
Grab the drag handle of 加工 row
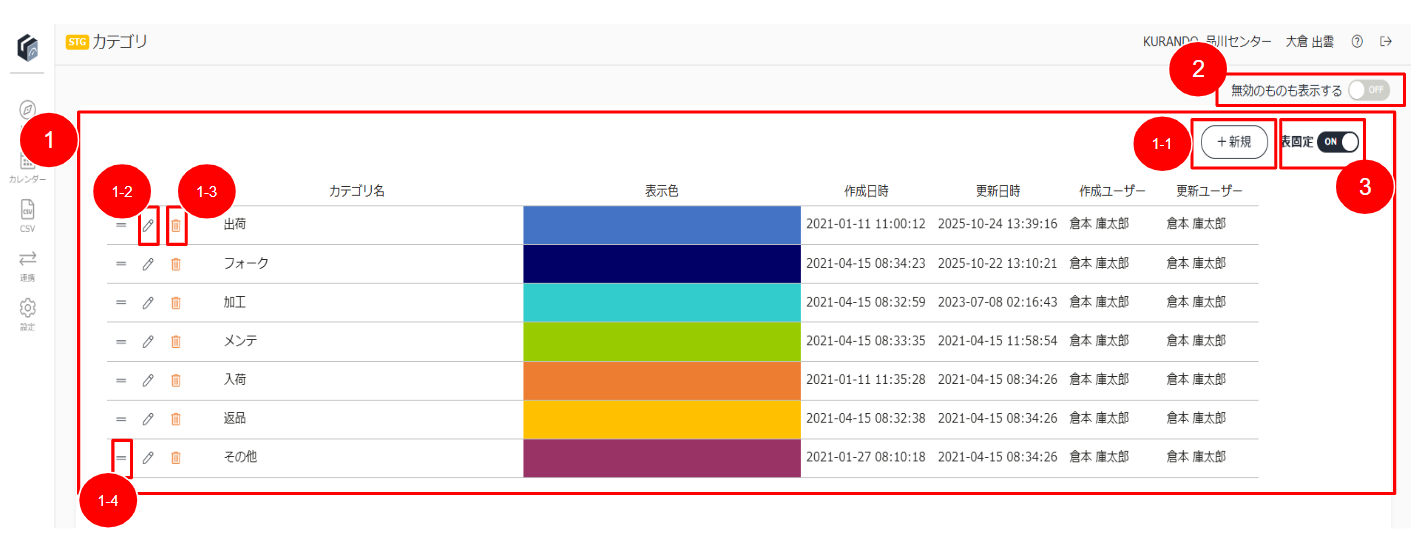(121, 302)
